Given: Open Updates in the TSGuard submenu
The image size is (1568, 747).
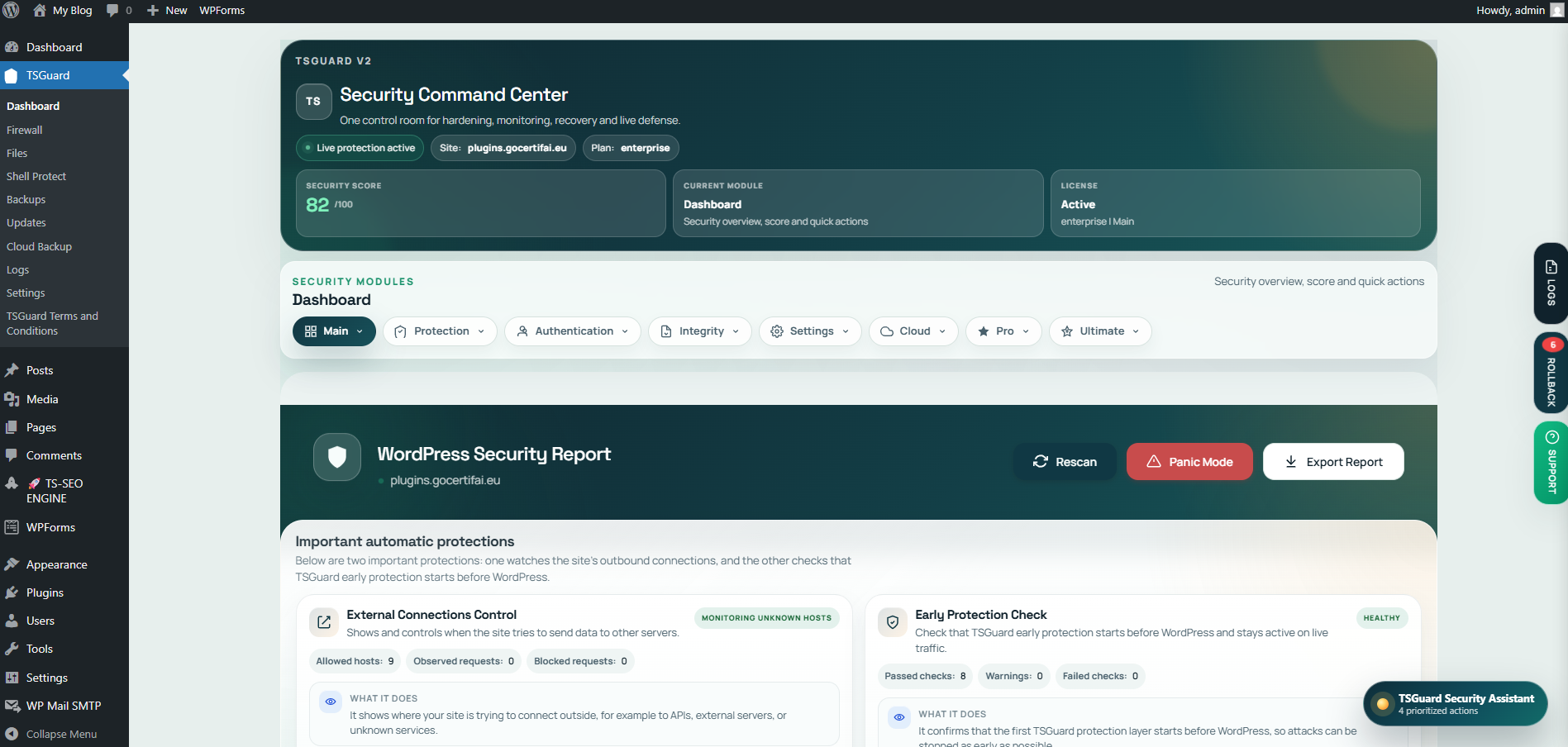Looking at the screenshot, I should [x=26, y=222].
